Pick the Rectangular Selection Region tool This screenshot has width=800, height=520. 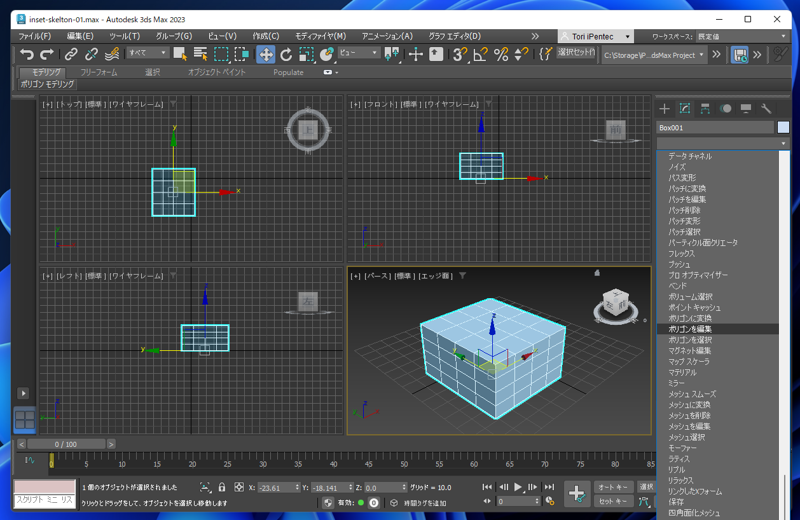[221, 54]
